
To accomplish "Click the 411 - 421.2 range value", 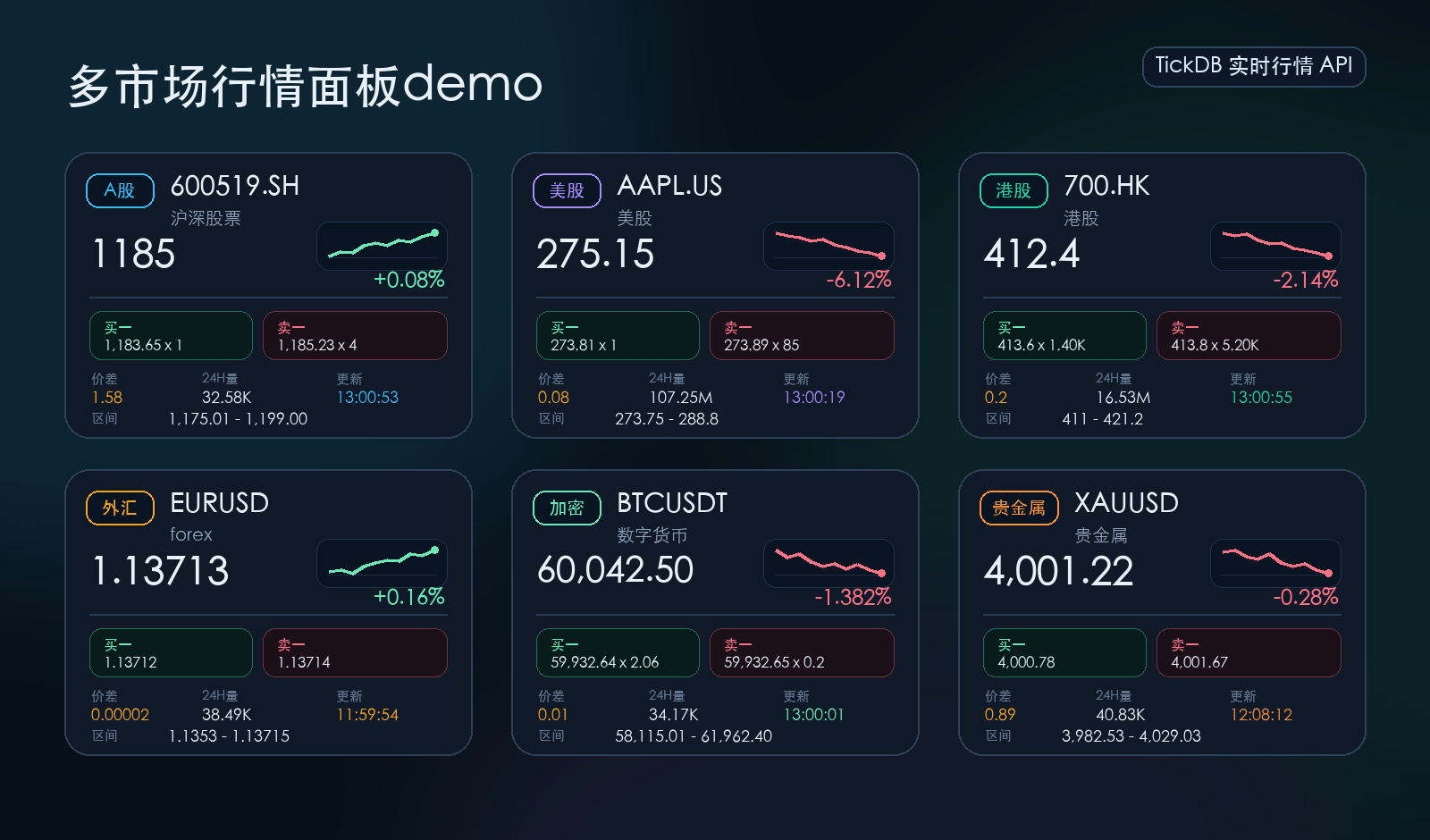I will [1103, 419].
